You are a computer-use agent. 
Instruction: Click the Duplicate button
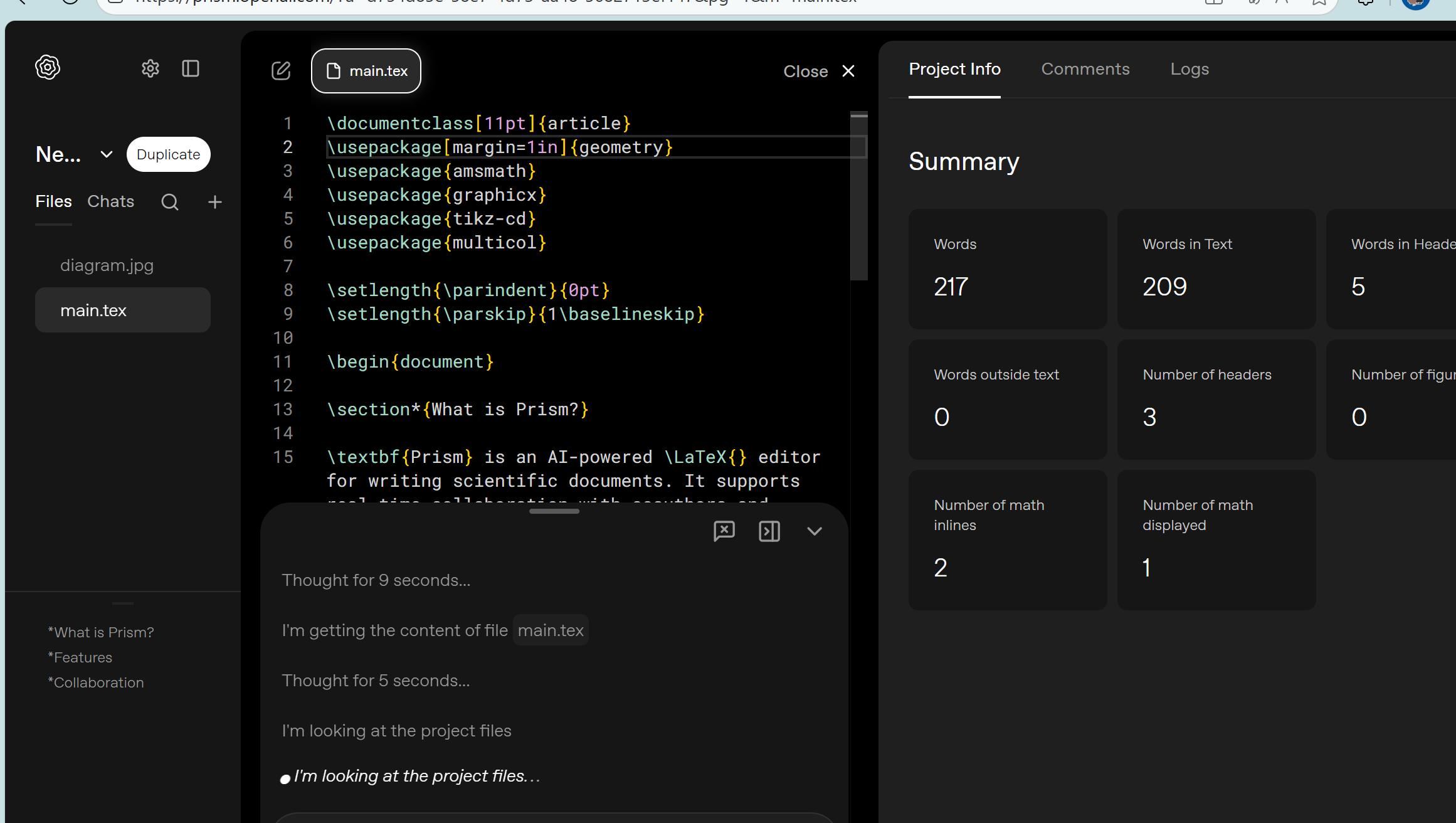169,154
